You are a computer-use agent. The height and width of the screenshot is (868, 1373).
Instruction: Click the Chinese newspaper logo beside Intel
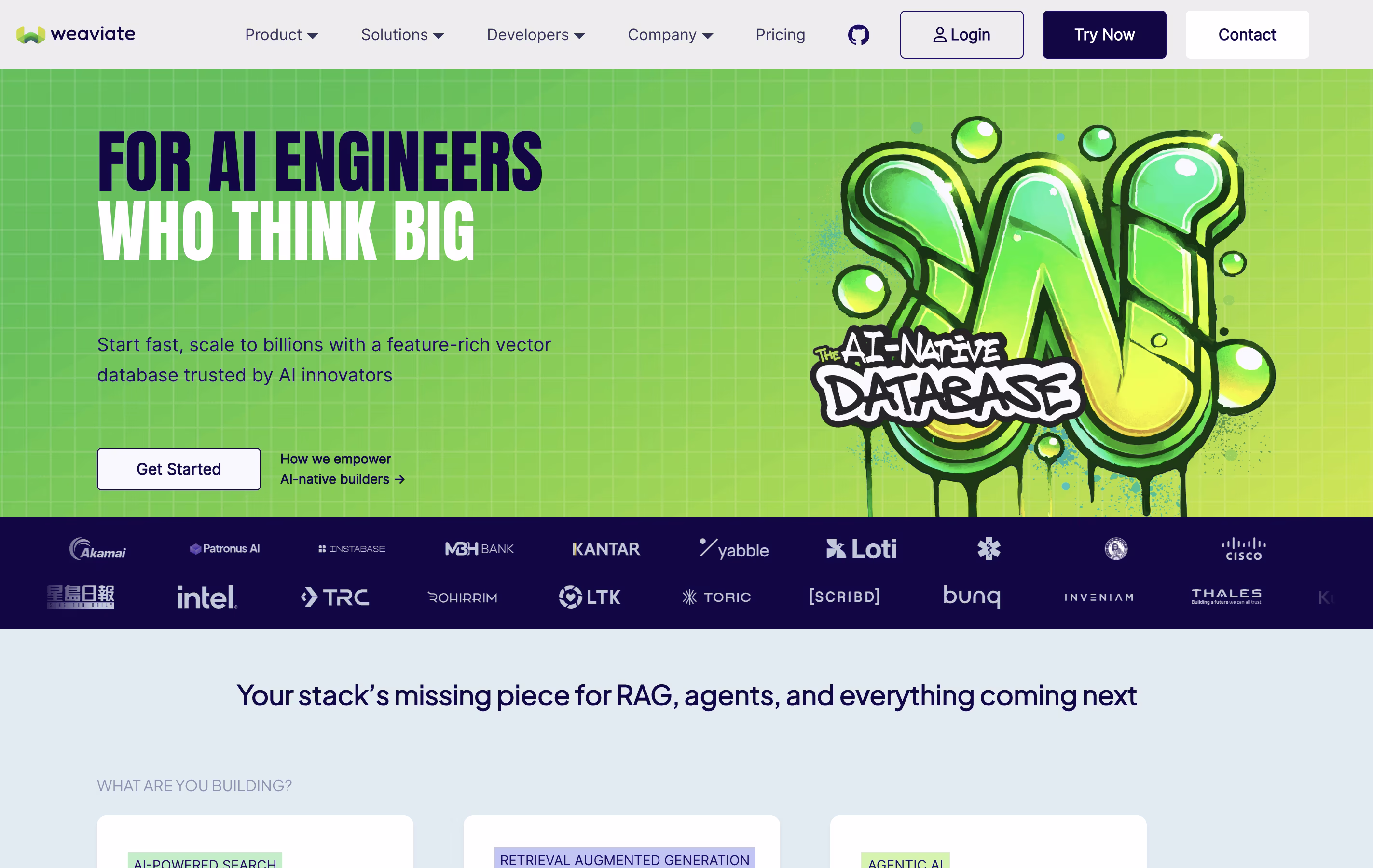[x=81, y=597]
